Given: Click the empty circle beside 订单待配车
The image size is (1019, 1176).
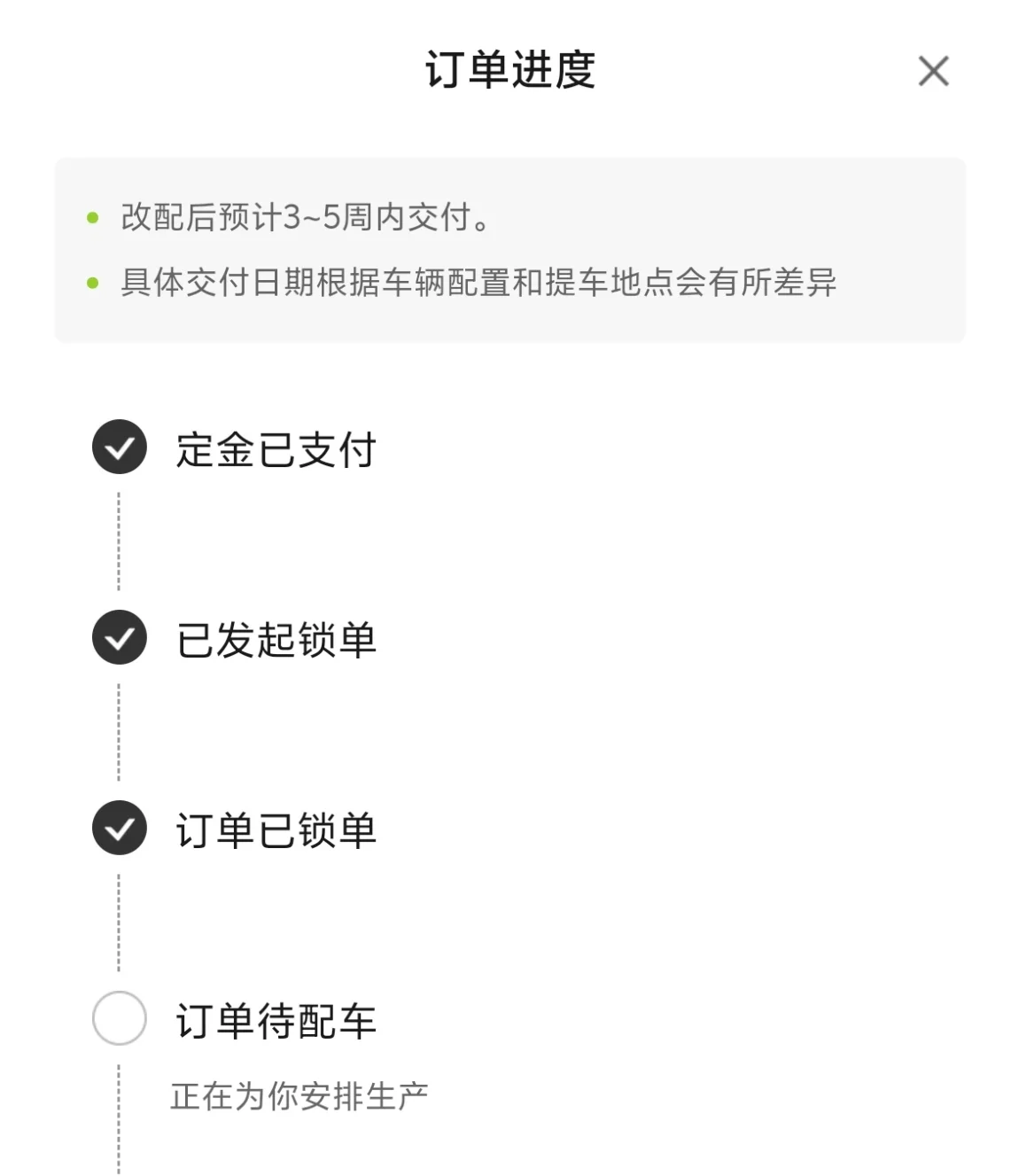Looking at the screenshot, I should point(120,1018).
